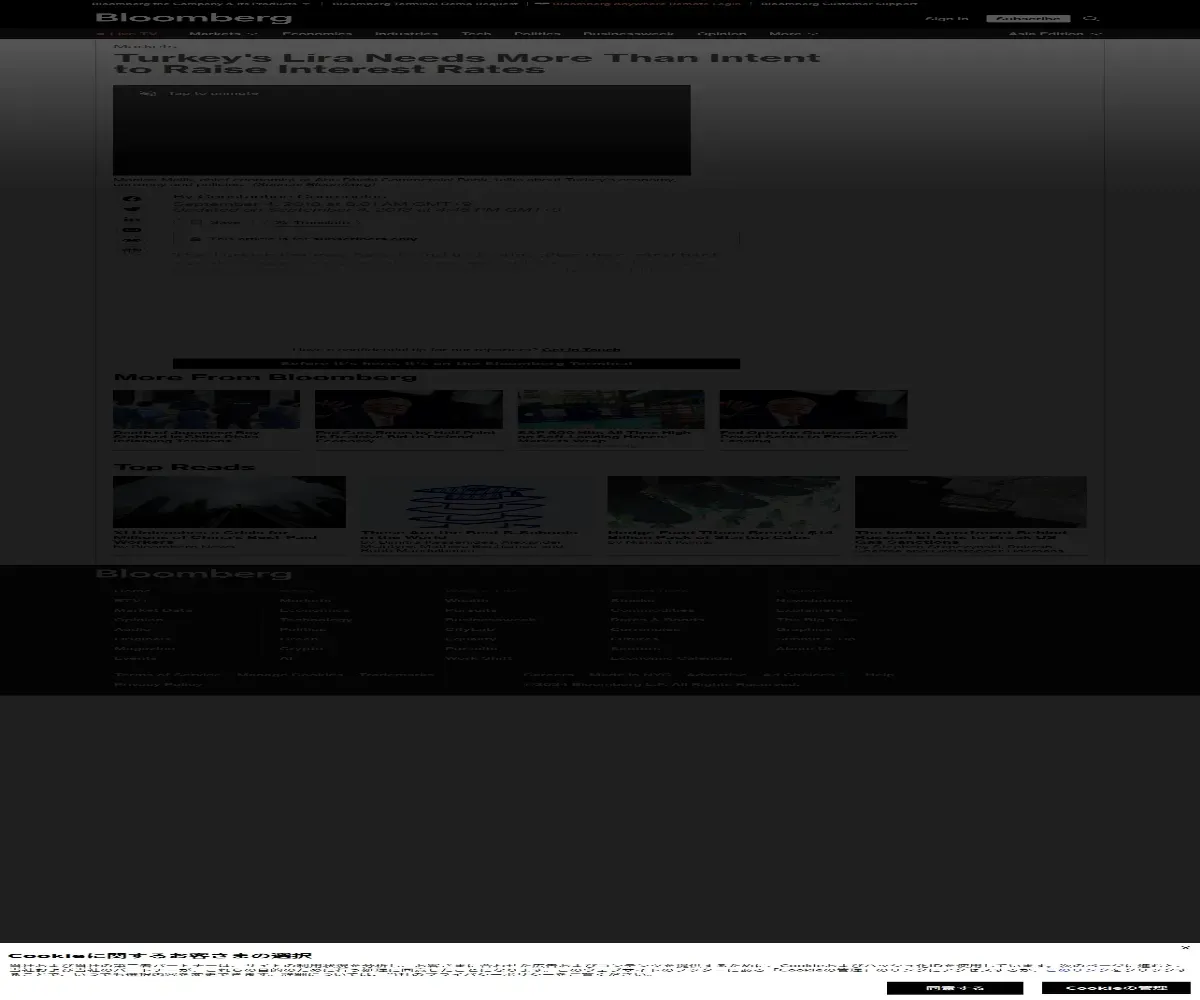Open Manage Cookies footer link

pyautogui.click(x=290, y=674)
